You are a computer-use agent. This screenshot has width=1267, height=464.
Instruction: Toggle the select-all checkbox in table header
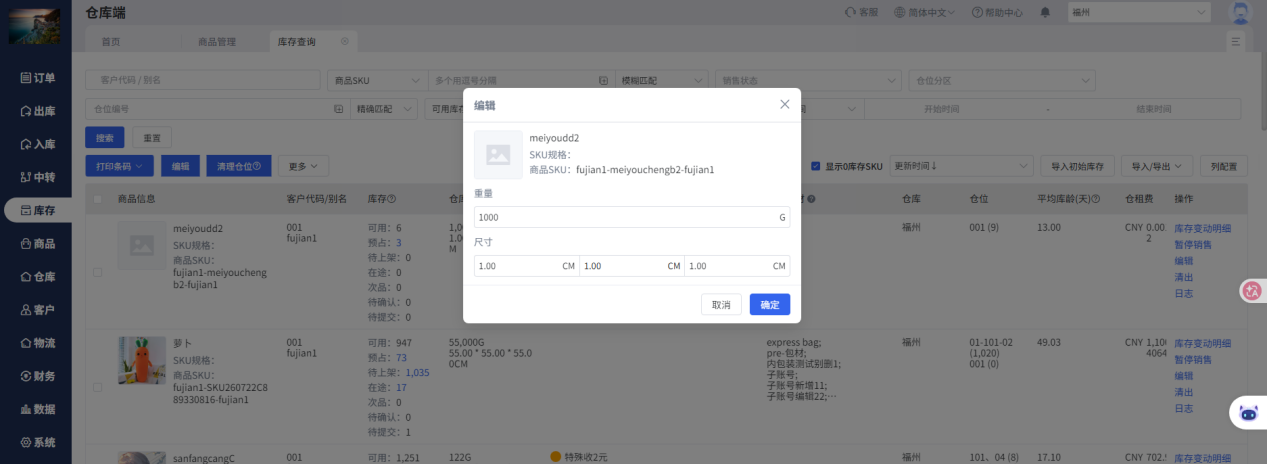[97, 199]
